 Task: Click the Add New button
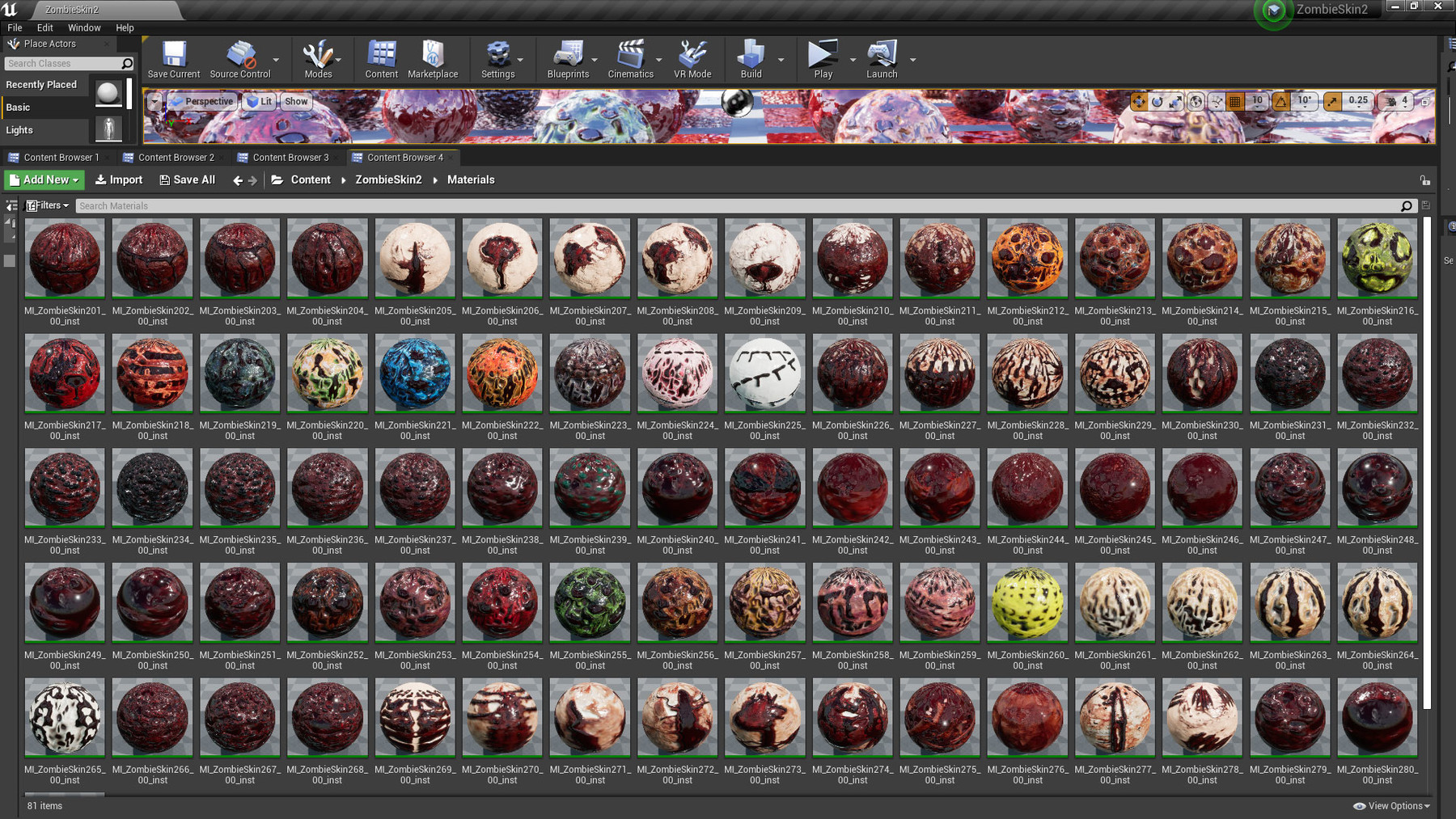(x=44, y=180)
